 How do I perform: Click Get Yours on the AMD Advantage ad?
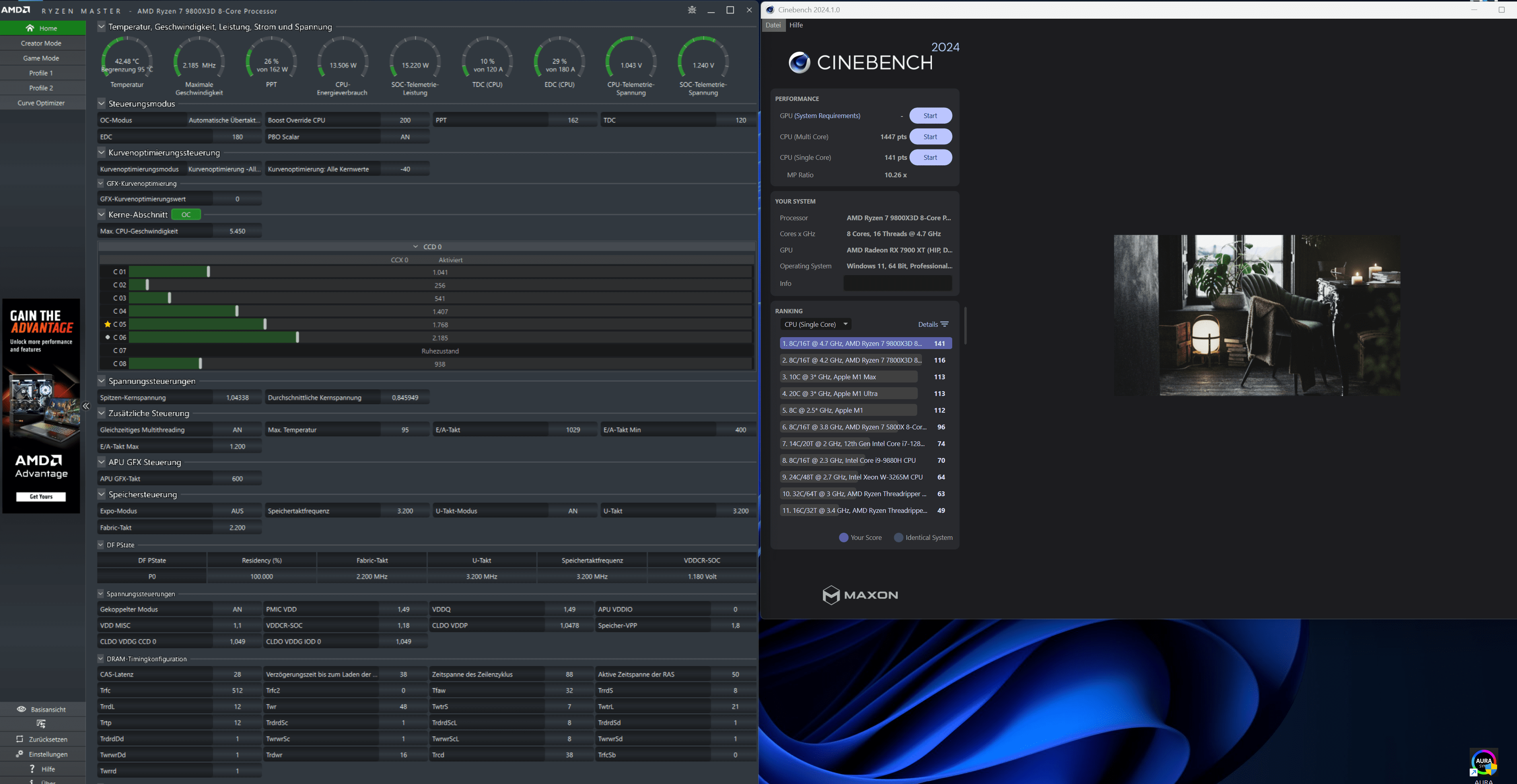tap(41, 497)
